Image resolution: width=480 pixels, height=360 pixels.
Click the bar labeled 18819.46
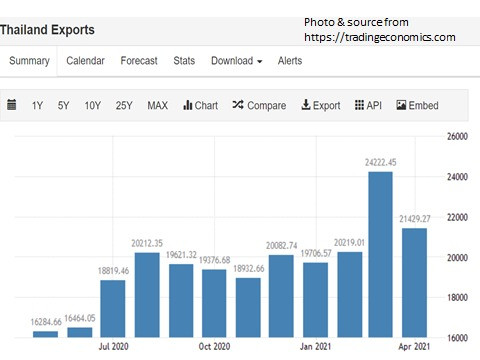[113, 309]
